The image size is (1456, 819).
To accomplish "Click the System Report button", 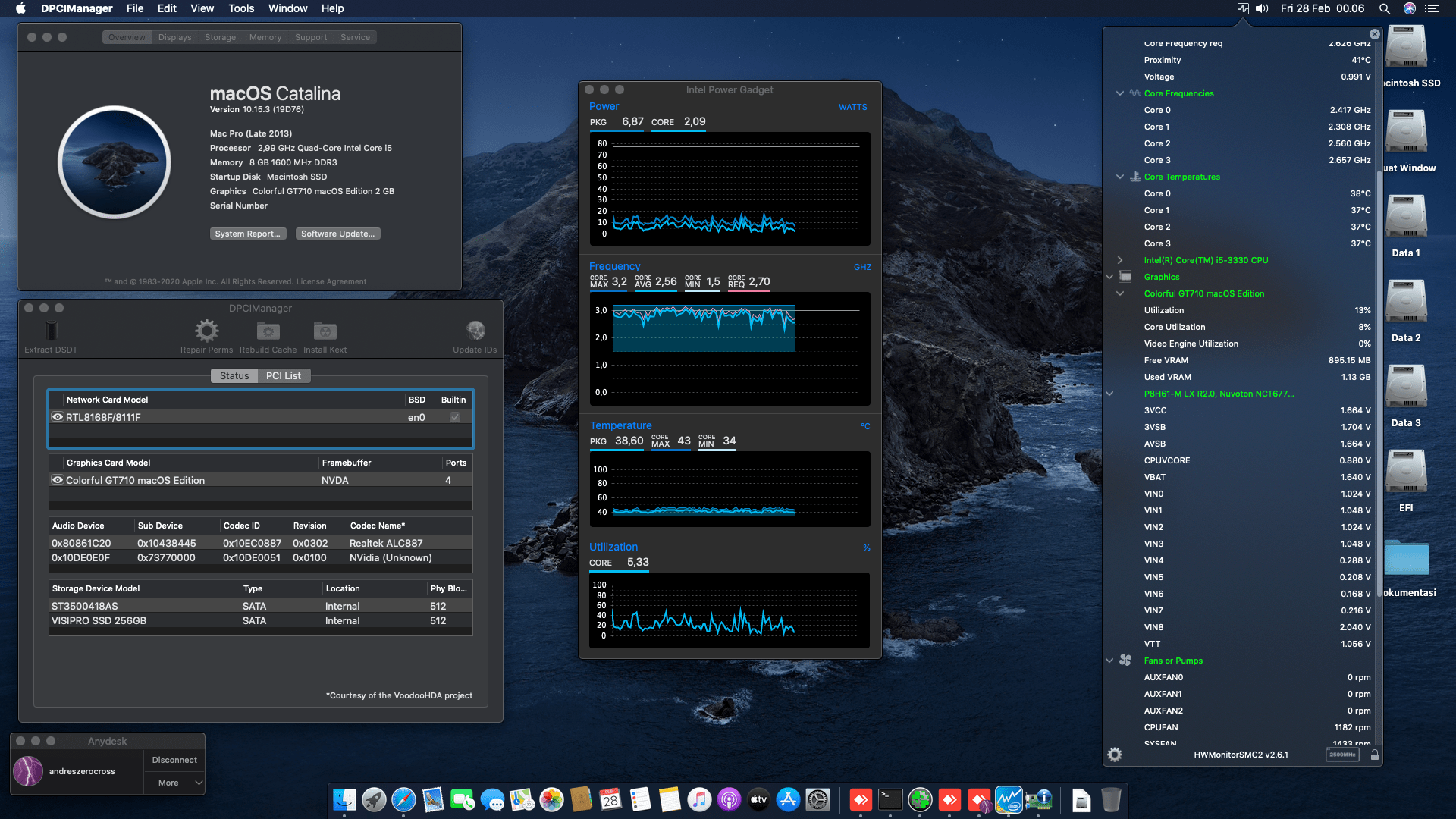I will click(247, 234).
